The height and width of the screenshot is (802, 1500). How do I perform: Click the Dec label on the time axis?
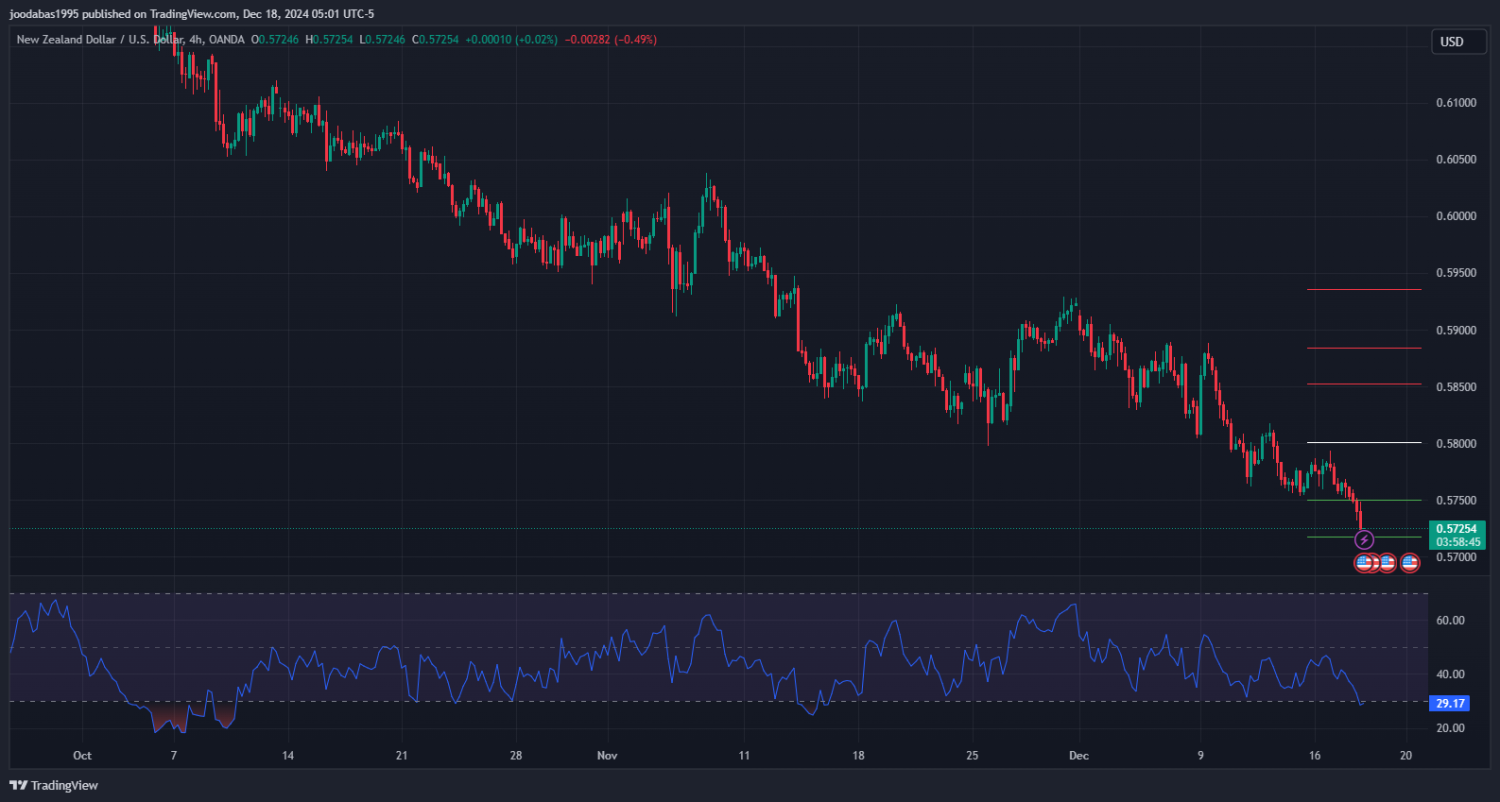click(1077, 756)
